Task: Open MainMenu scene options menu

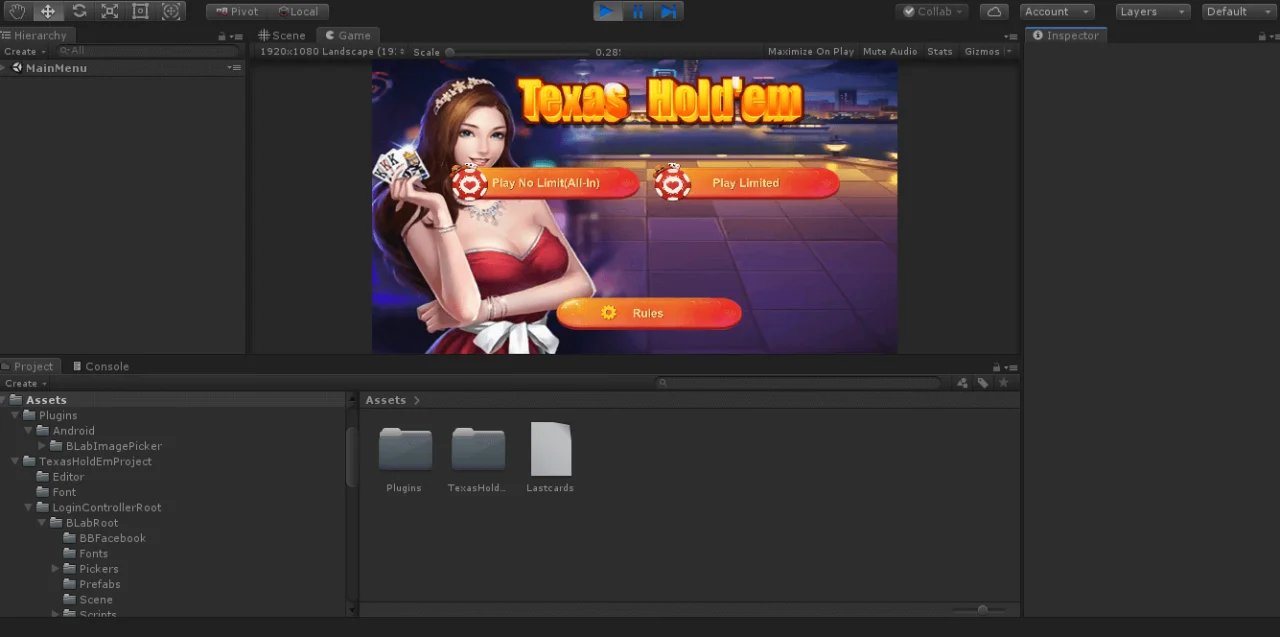Action: click(x=234, y=68)
